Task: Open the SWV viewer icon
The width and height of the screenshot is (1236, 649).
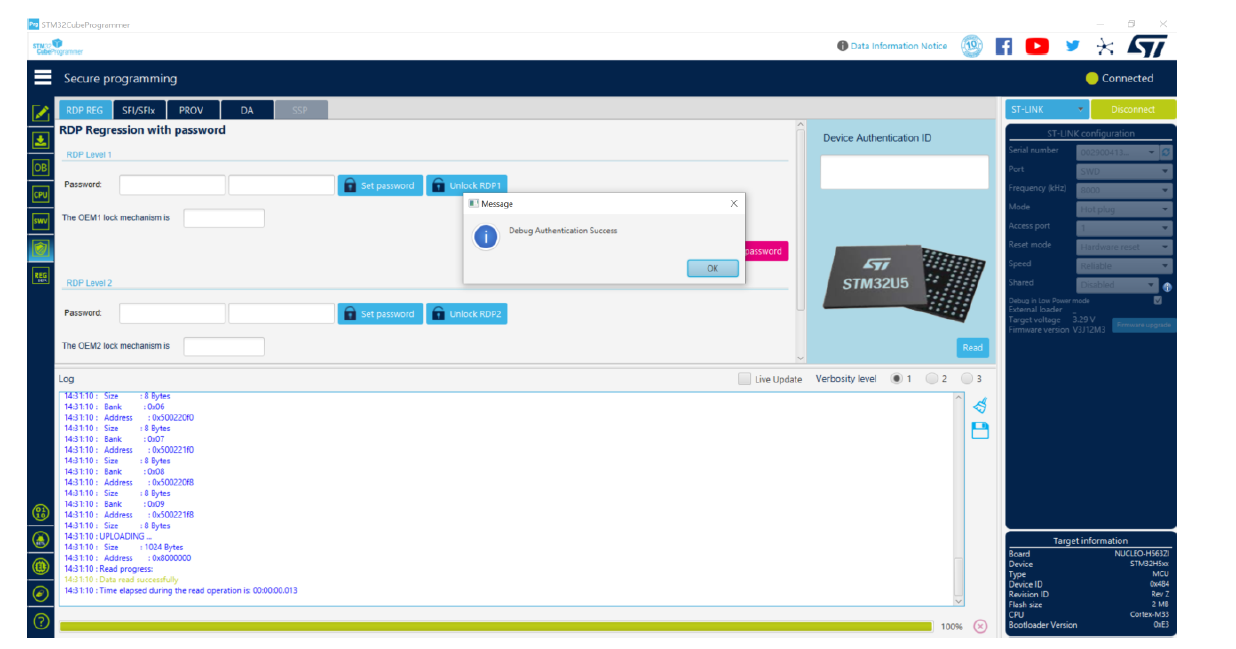Action: click(x=41, y=221)
